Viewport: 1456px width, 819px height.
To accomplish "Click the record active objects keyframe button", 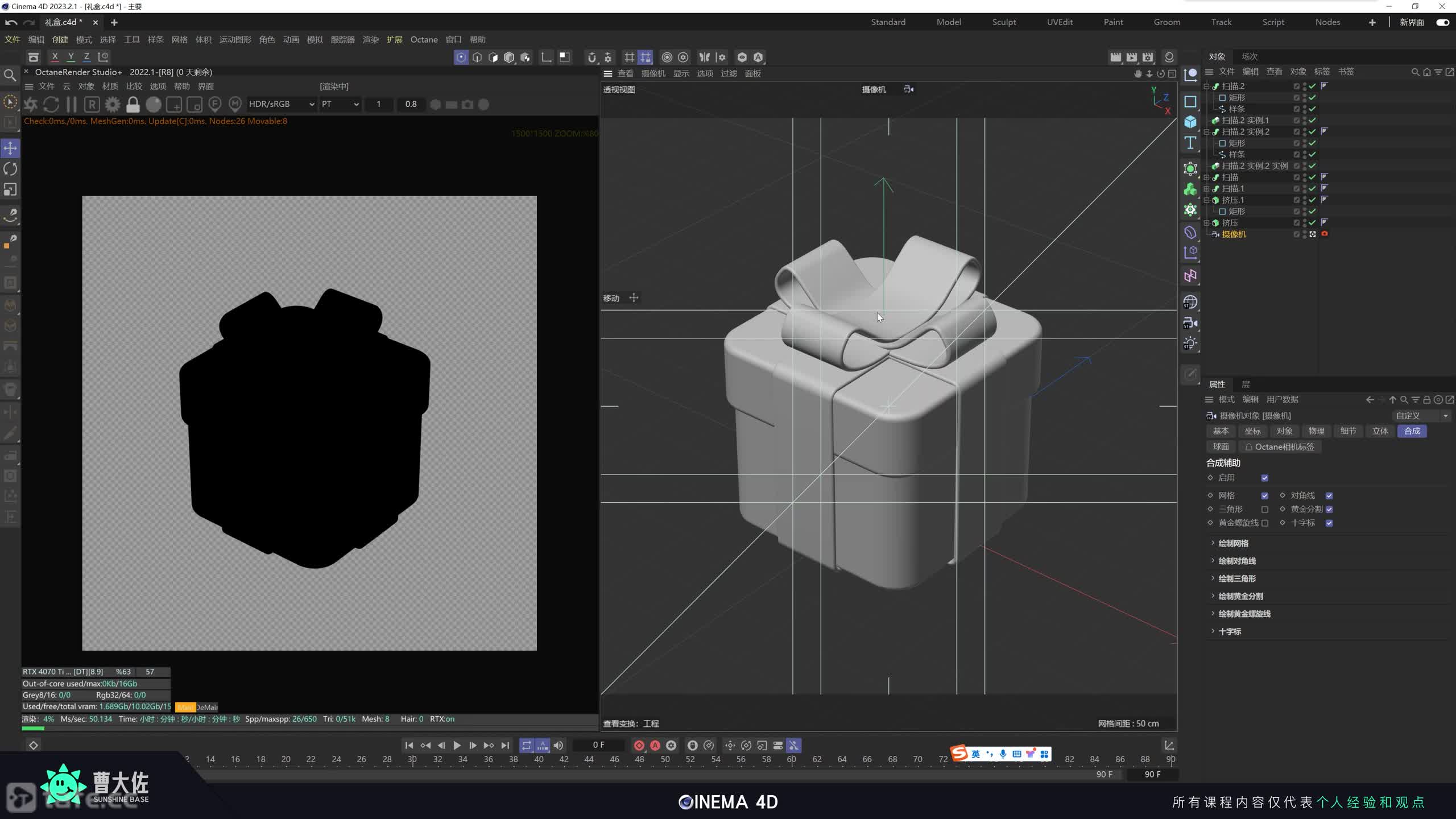I will tap(639, 746).
